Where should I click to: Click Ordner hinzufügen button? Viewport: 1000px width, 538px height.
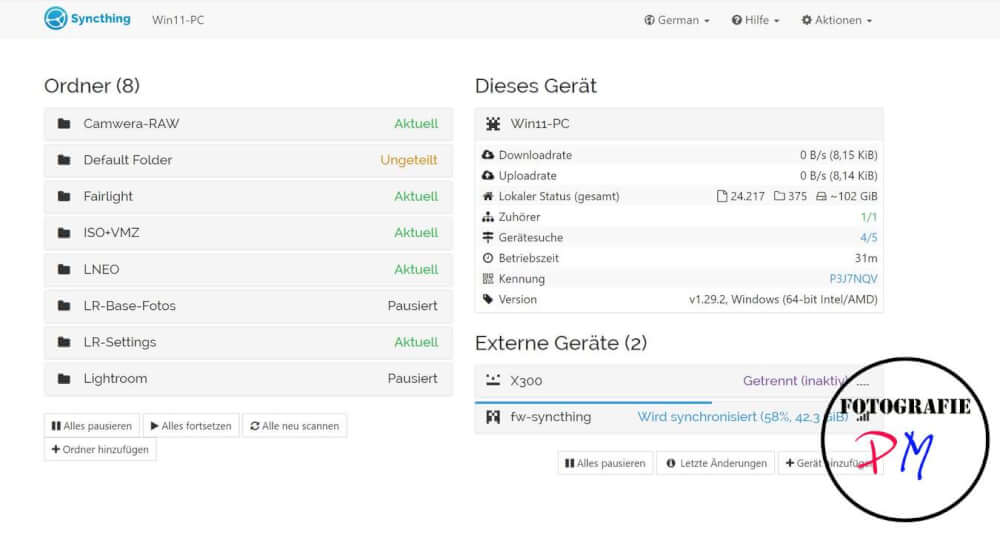pos(100,449)
